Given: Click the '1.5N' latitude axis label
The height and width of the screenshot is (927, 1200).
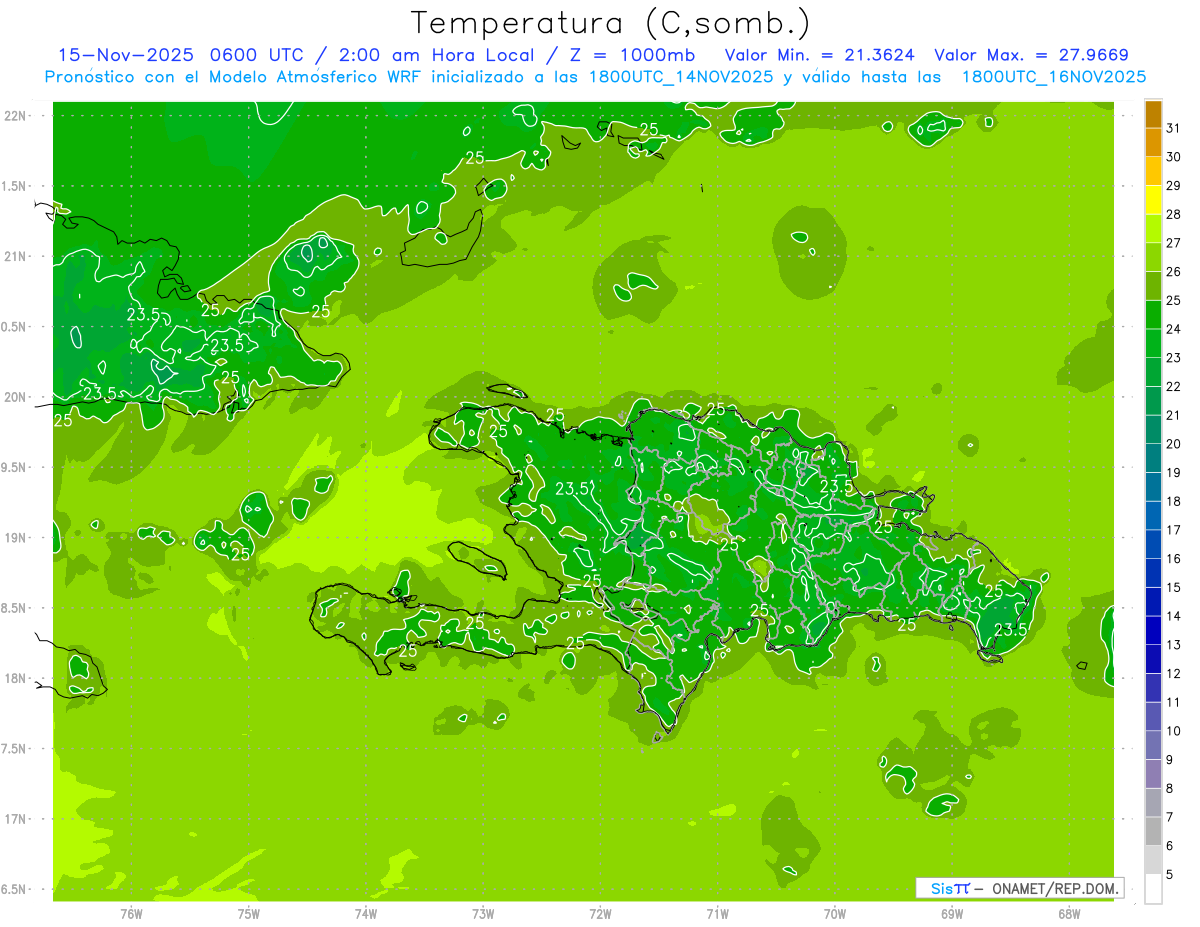Looking at the screenshot, I should pyautogui.click(x=14, y=186).
